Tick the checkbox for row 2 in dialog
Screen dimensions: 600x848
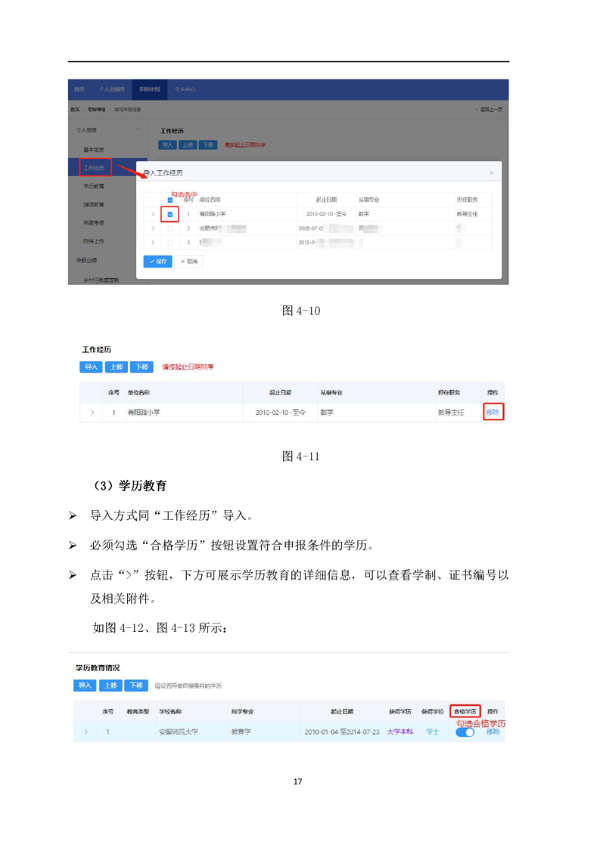tap(170, 228)
